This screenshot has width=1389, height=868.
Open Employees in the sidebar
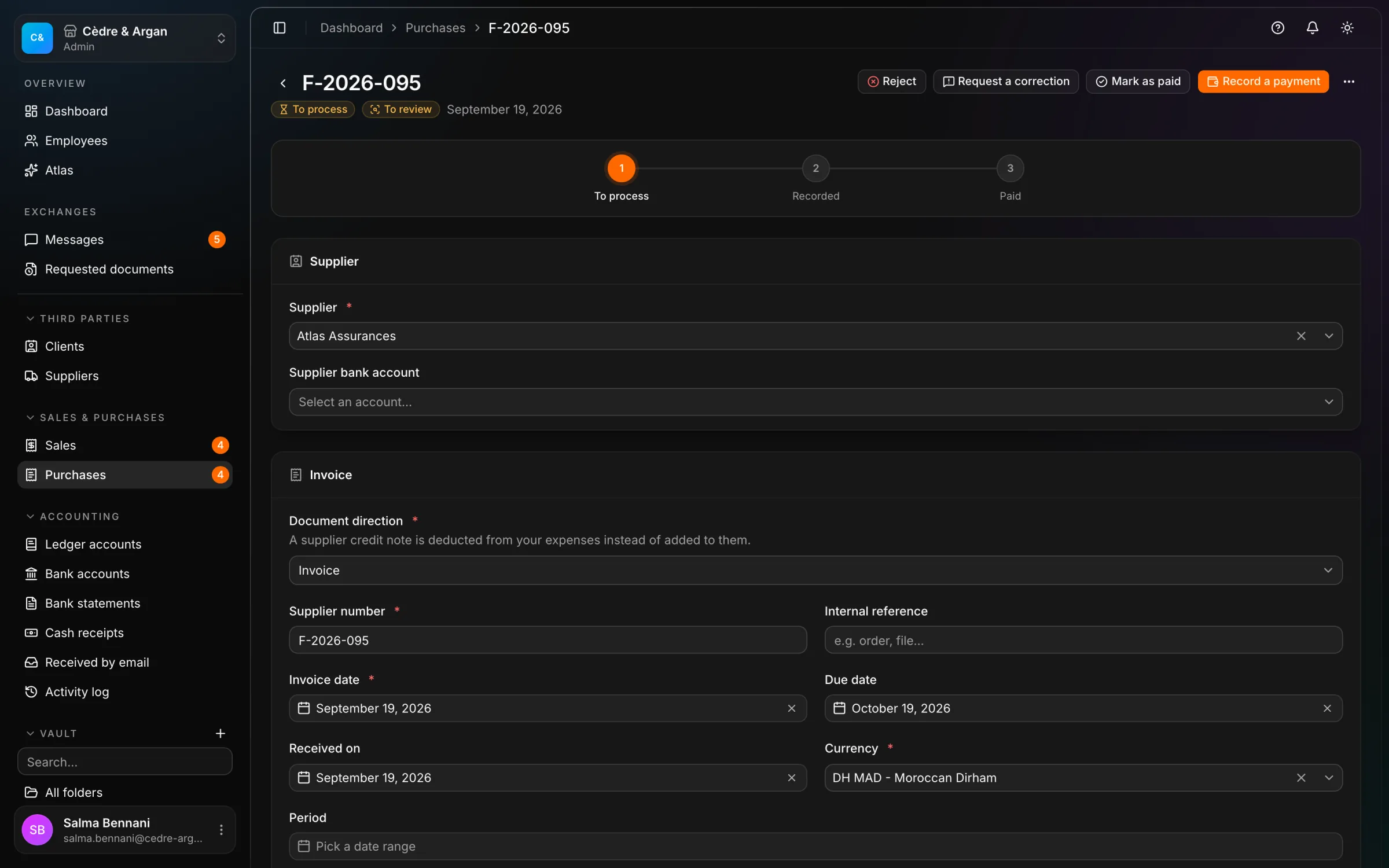[125, 141]
